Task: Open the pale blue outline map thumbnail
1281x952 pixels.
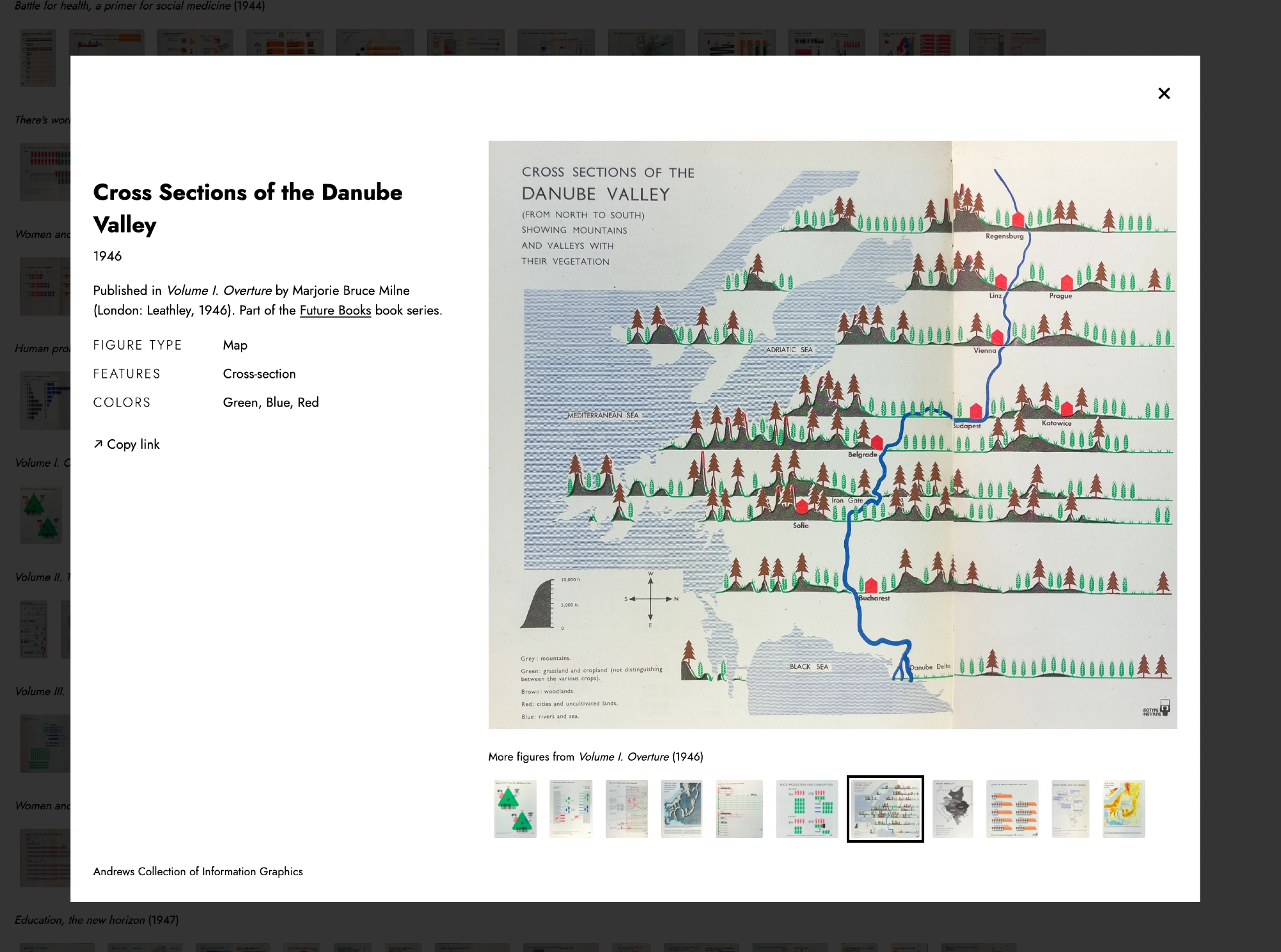Action: pyautogui.click(x=1070, y=809)
